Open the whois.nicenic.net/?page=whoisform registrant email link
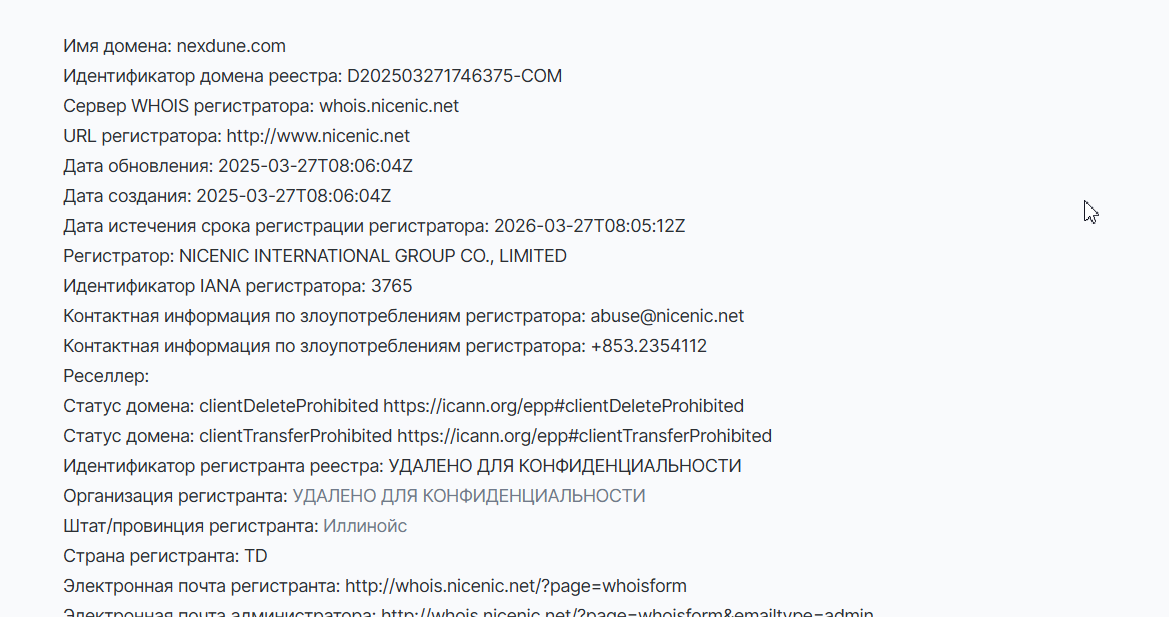 pyautogui.click(x=516, y=586)
